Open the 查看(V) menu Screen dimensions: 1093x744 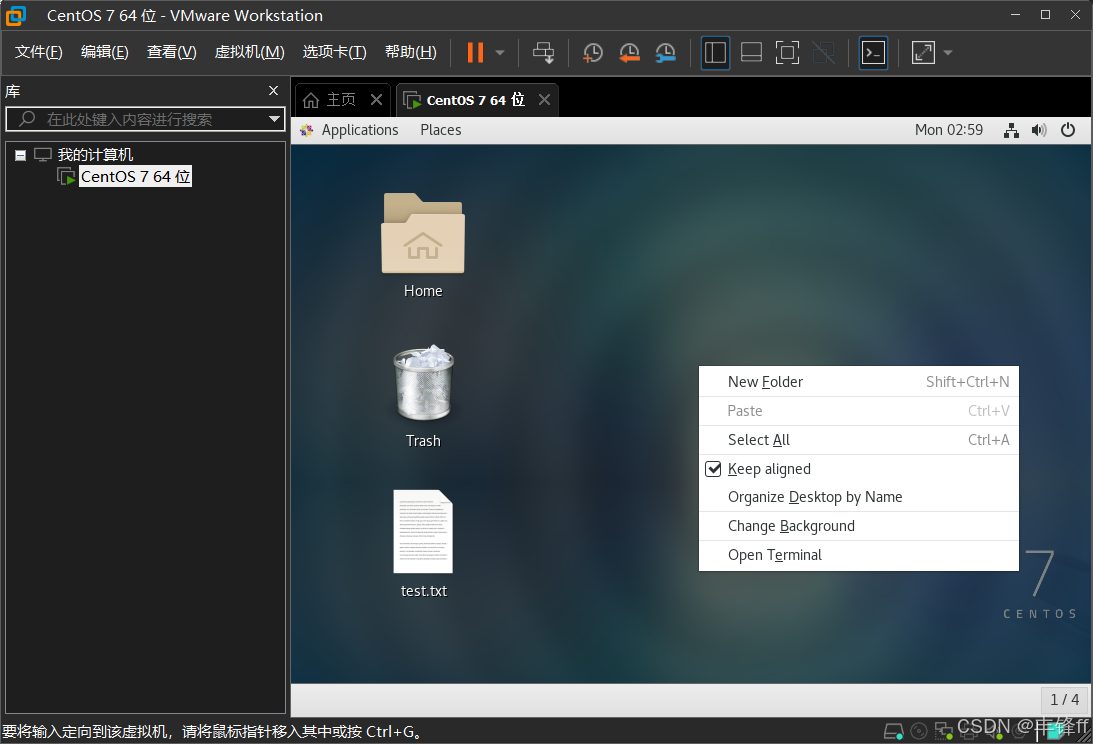coord(171,52)
